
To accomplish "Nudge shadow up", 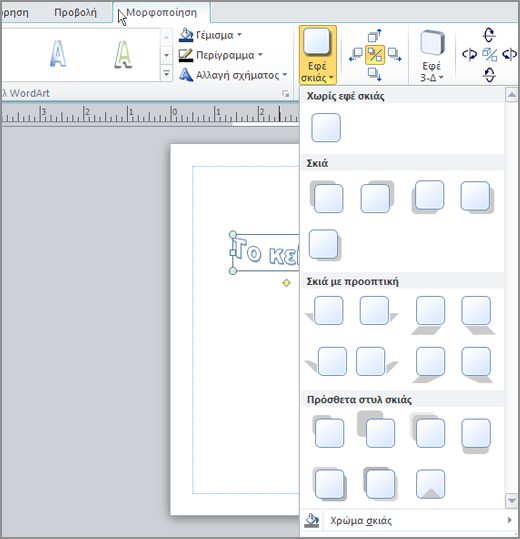I will 375,35.
